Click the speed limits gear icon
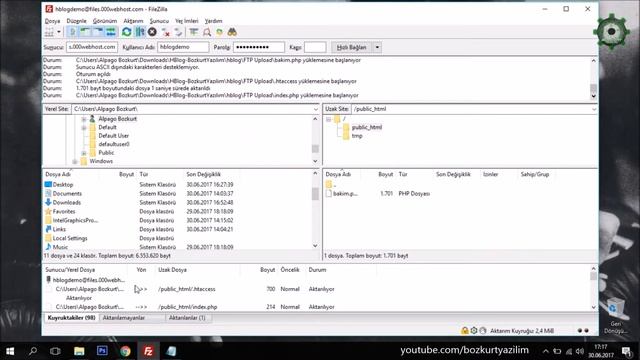640x360 pixels. (473, 331)
